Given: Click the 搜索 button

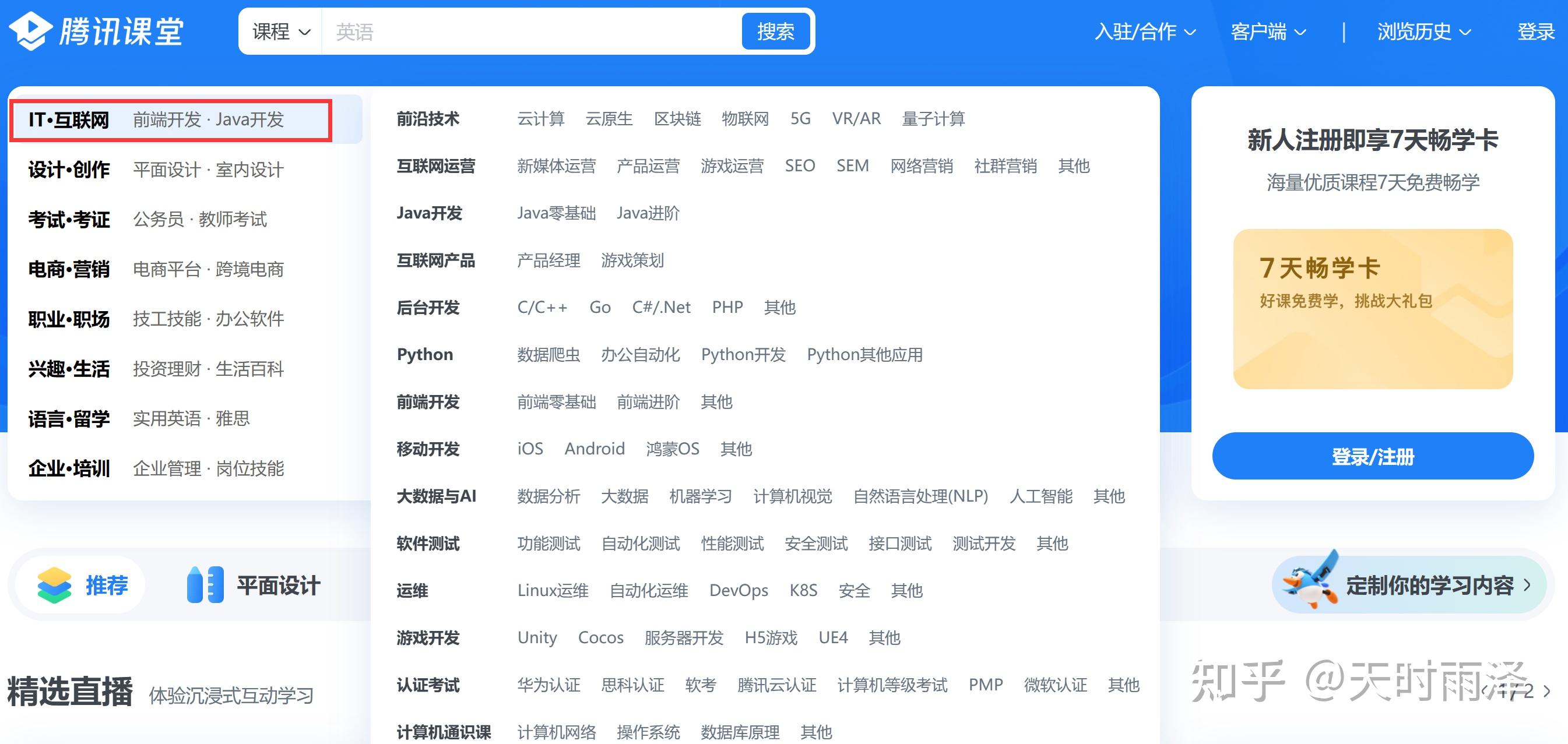Looking at the screenshot, I should [775, 31].
